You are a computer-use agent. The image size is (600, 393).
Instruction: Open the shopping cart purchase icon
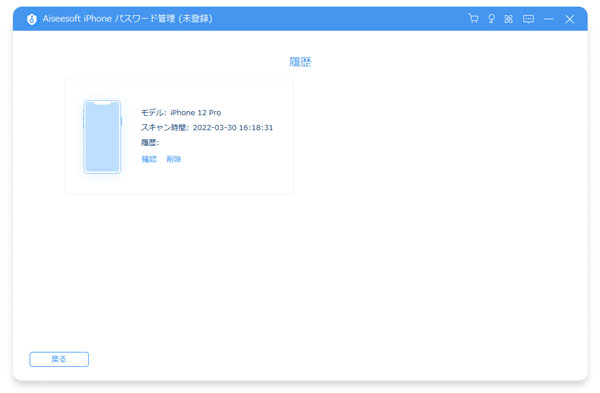pyautogui.click(x=473, y=18)
